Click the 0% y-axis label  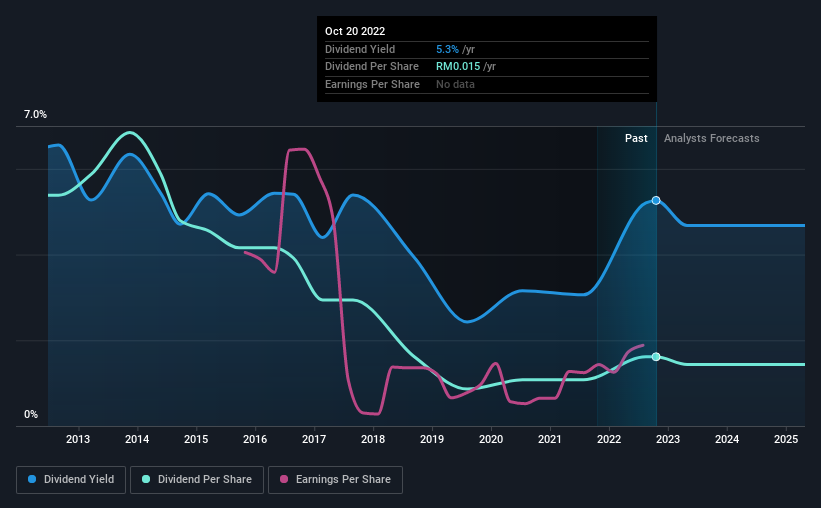31,414
